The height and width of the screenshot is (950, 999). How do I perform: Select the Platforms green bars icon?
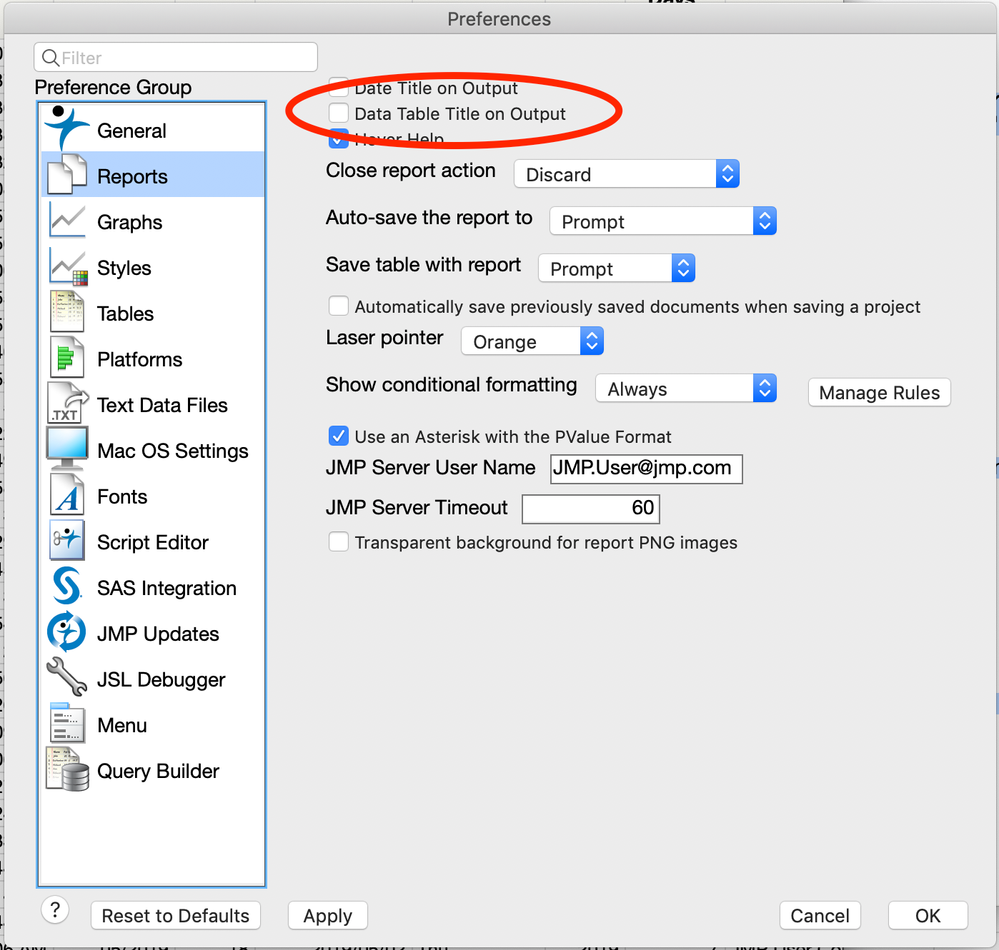[x=67, y=357]
